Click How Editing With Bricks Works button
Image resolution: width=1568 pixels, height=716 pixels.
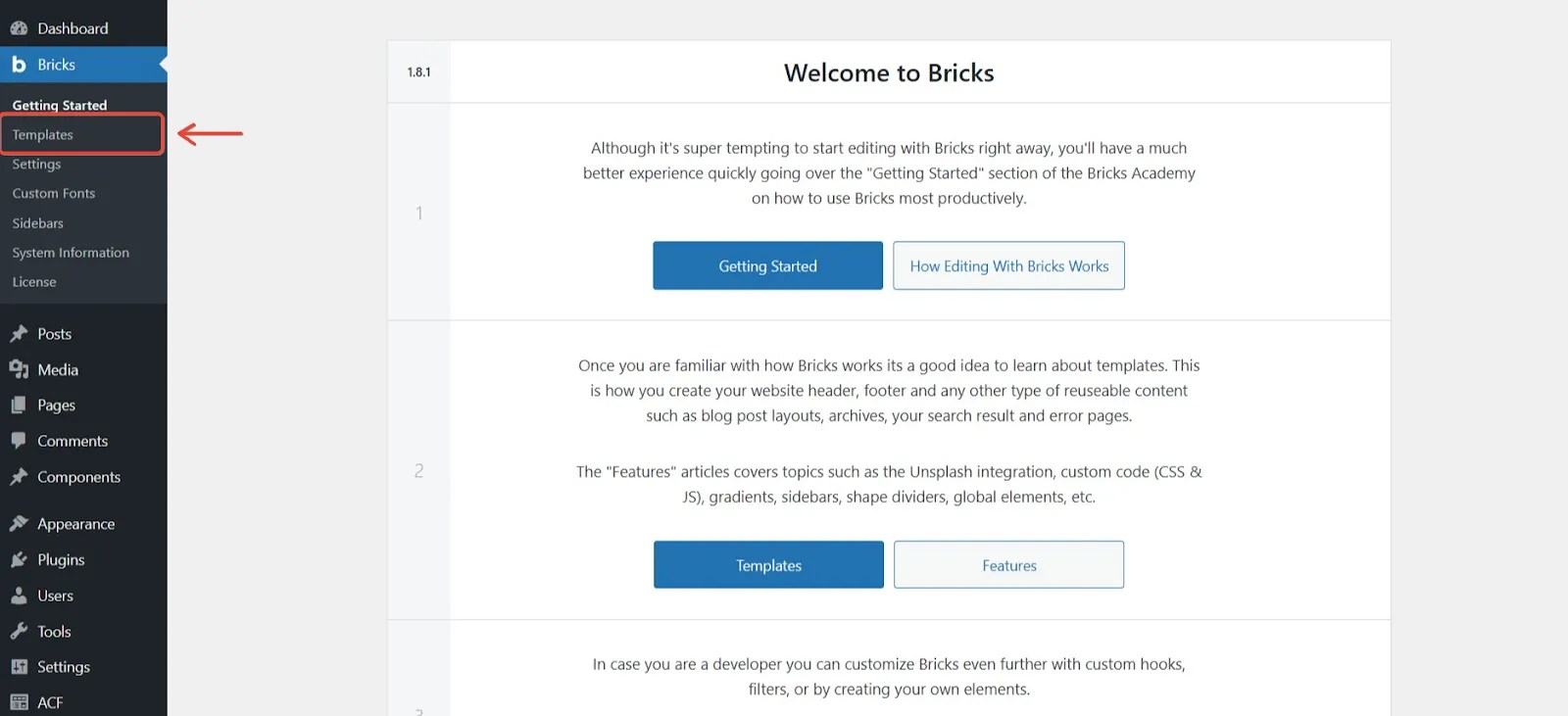click(x=1008, y=265)
